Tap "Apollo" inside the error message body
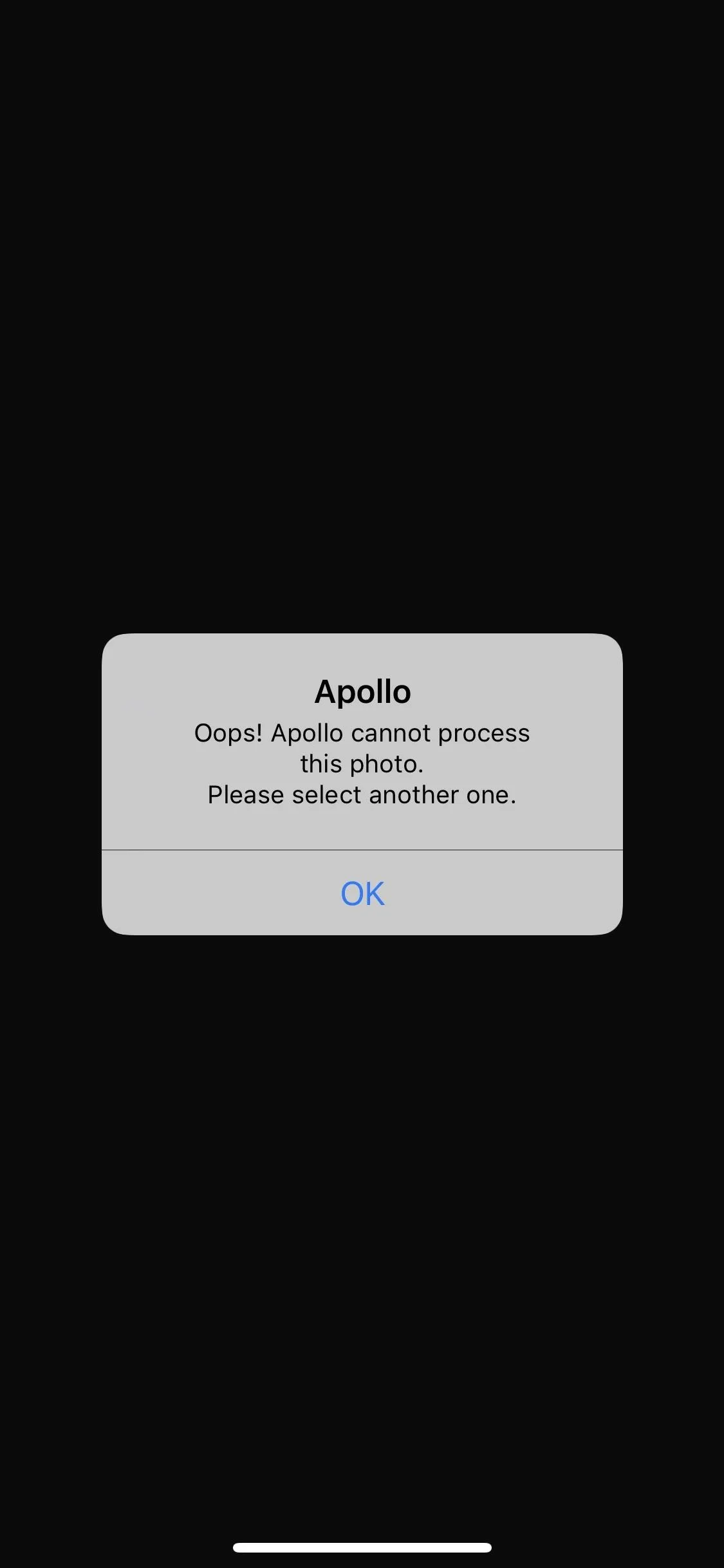This screenshot has height=1568, width=724. (307, 733)
